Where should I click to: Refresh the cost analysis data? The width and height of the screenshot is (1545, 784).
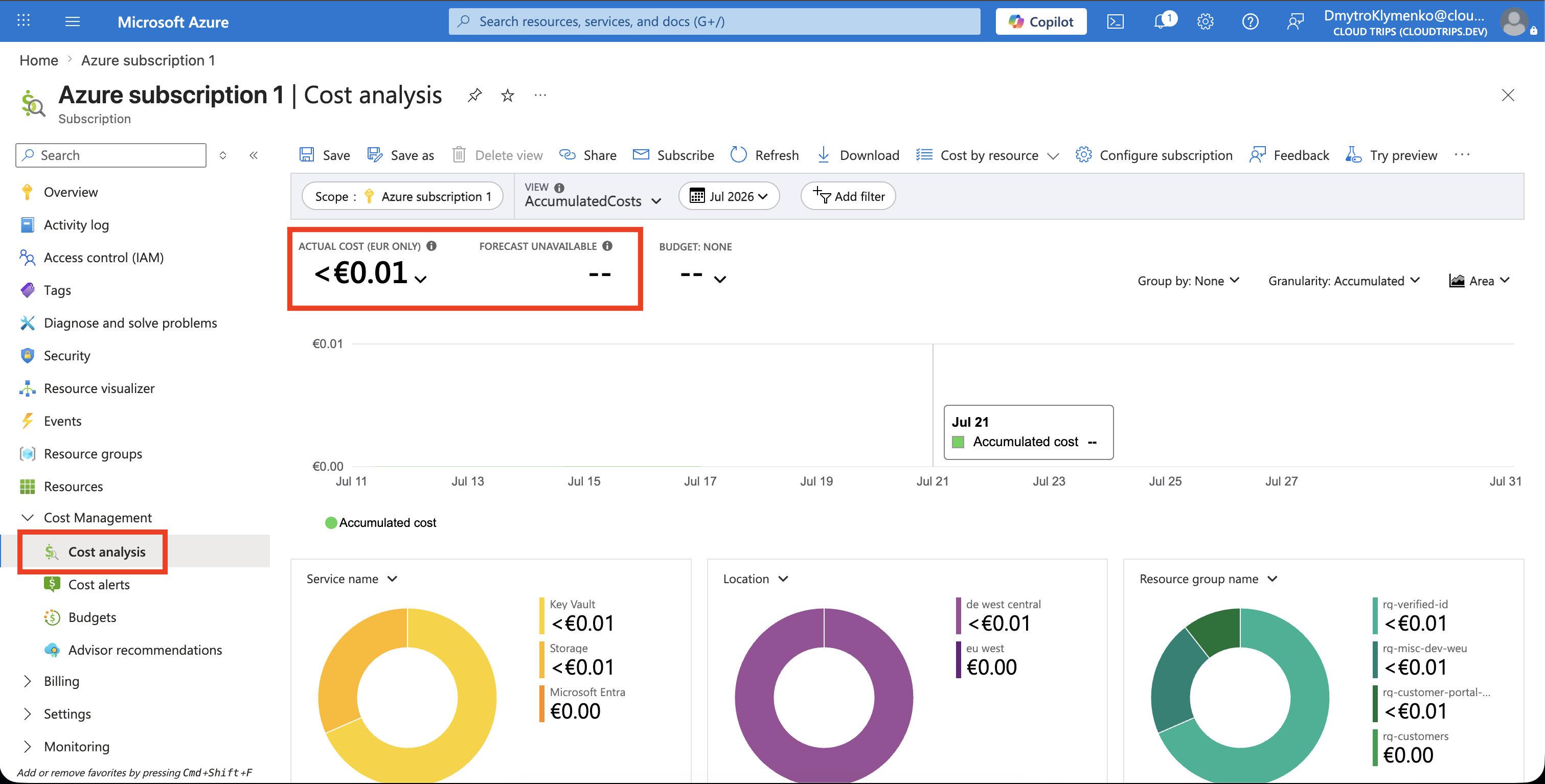pos(765,155)
